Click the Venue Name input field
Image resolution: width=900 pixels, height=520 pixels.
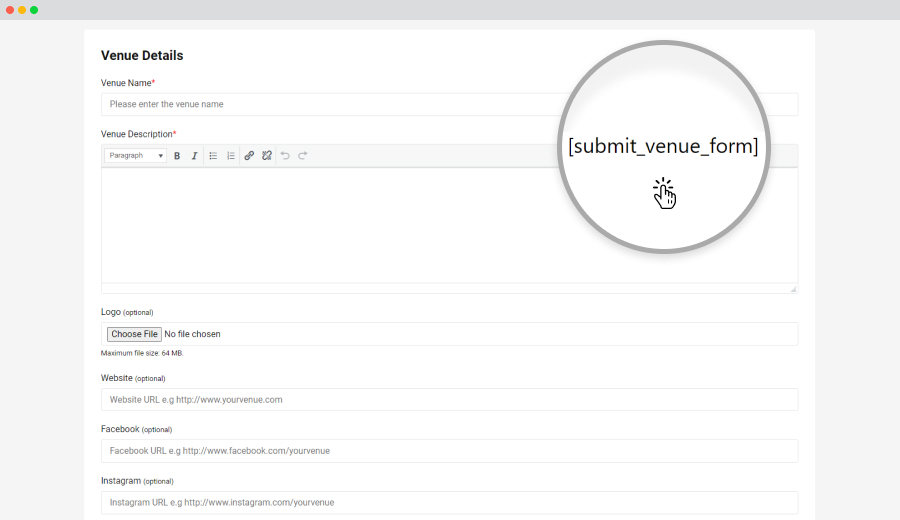(449, 104)
